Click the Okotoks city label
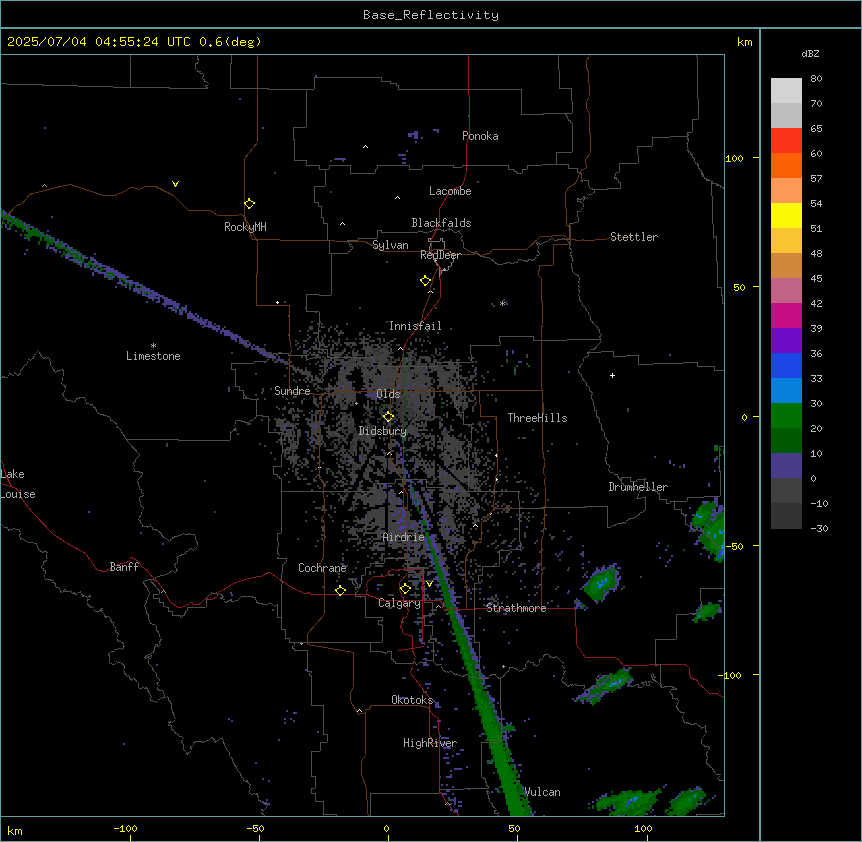The height and width of the screenshot is (842, 862). coord(412,700)
